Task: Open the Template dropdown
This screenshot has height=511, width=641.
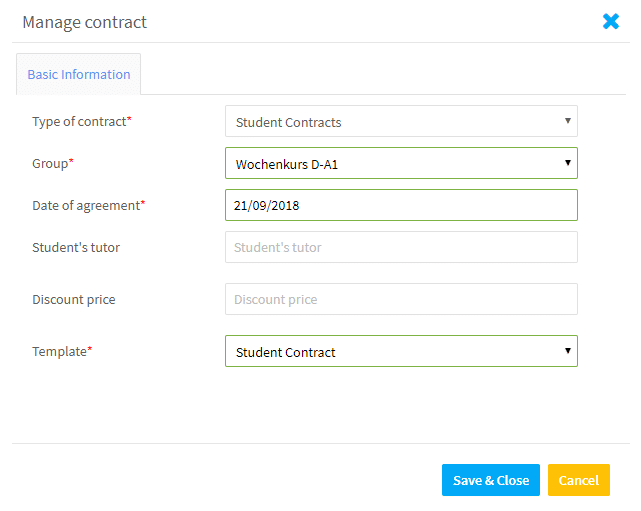Action: click(401, 351)
